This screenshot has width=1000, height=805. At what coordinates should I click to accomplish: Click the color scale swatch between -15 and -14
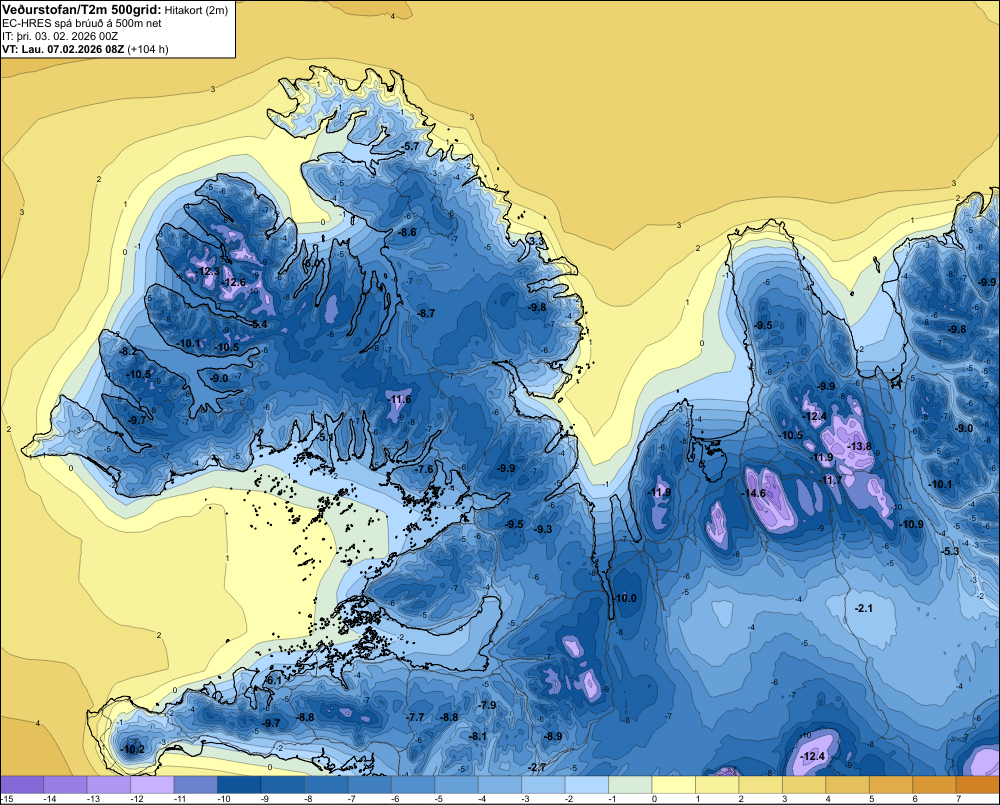[x=22, y=785]
